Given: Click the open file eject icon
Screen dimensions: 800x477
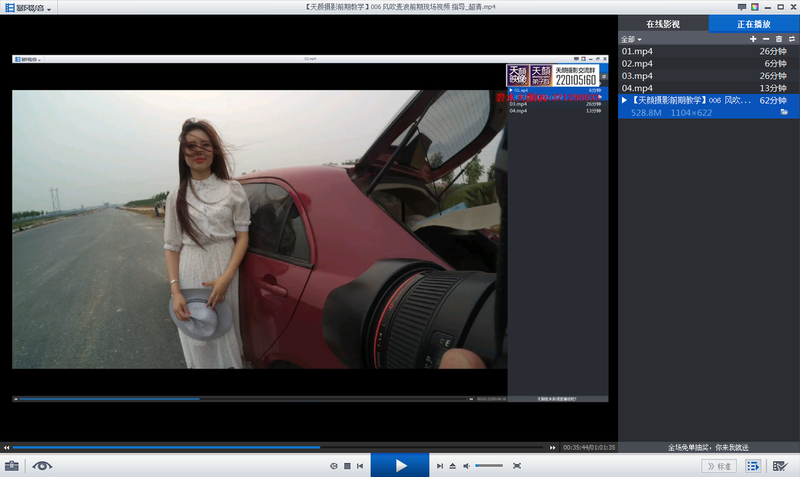Looking at the screenshot, I should tap(452, 466).
